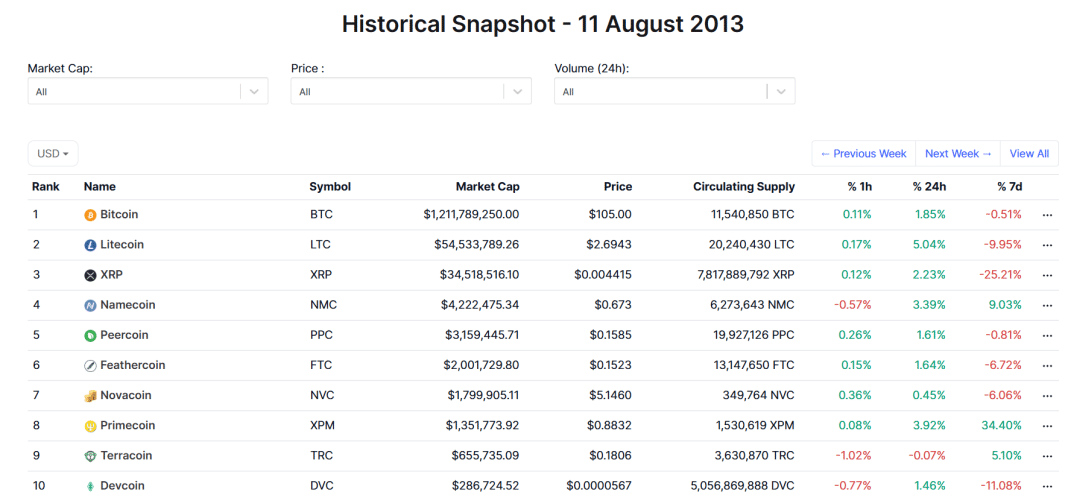Viewport: 1068px width, 498px height.
Task: Open the Market Cap filter dropdown
Action: tap(147, 91)
